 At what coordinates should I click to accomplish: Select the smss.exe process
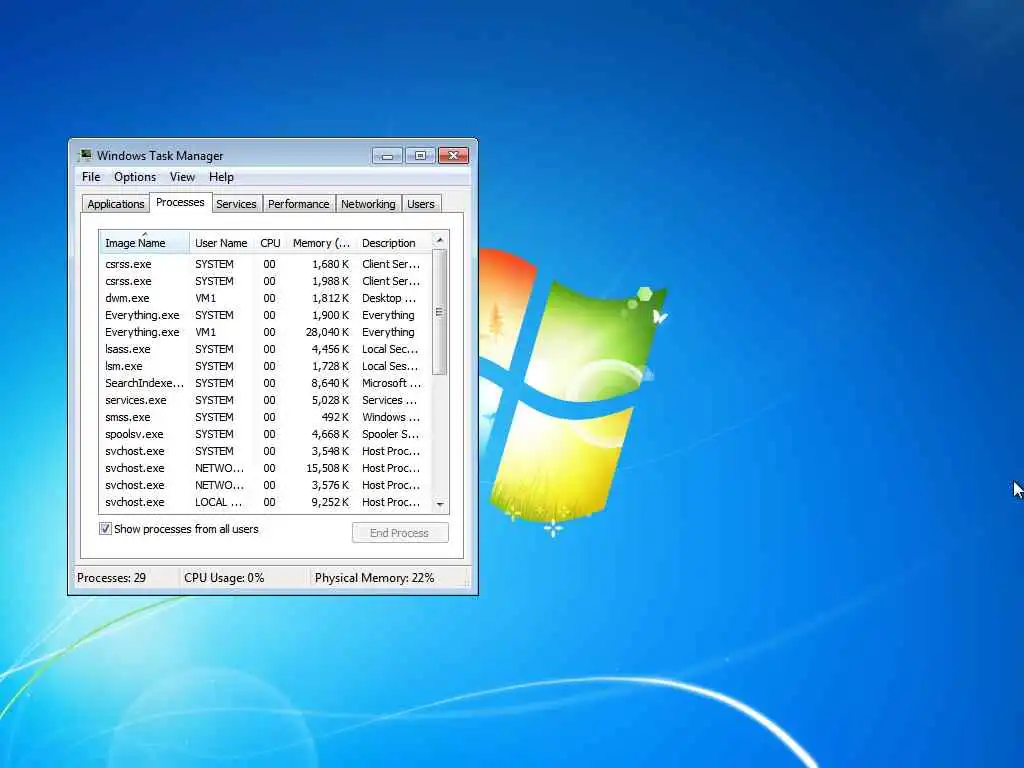[265, 417]
